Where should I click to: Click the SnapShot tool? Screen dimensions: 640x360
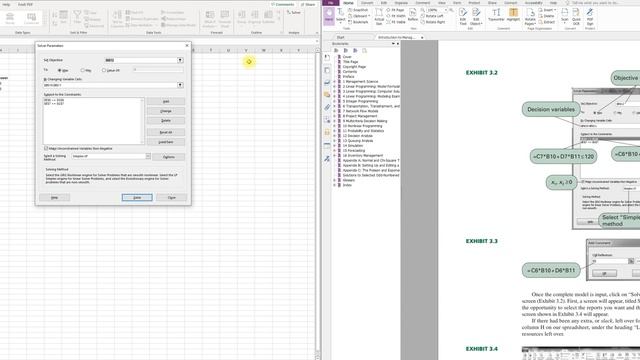tap(358, 10)
